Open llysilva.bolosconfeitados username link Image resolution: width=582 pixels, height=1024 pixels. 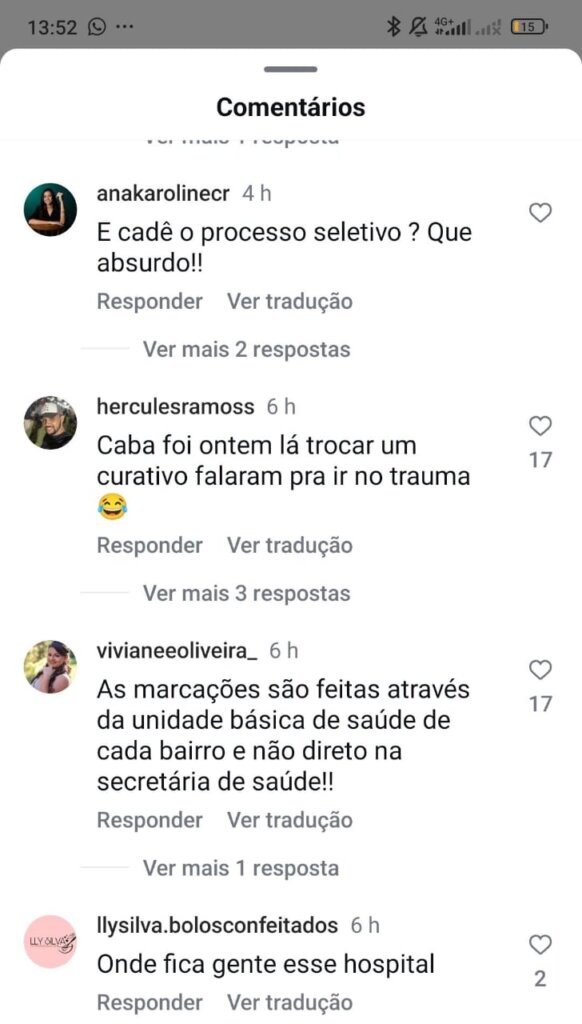(x=217, y=925)
